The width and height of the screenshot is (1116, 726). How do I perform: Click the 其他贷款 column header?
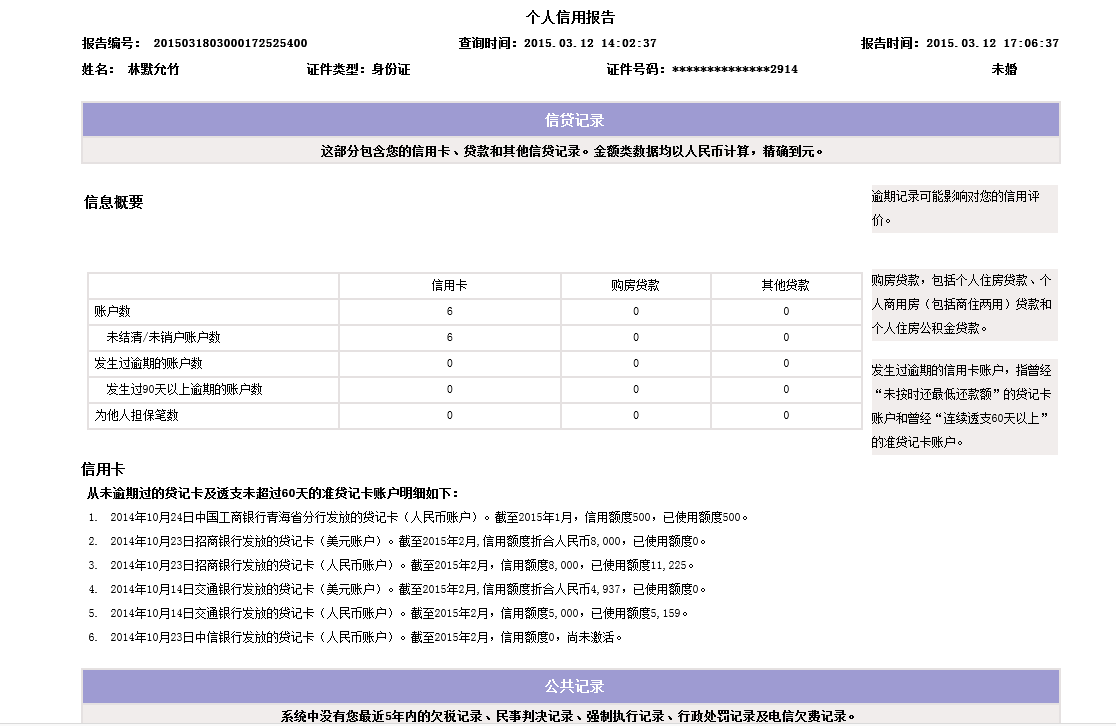click(785, 285)
